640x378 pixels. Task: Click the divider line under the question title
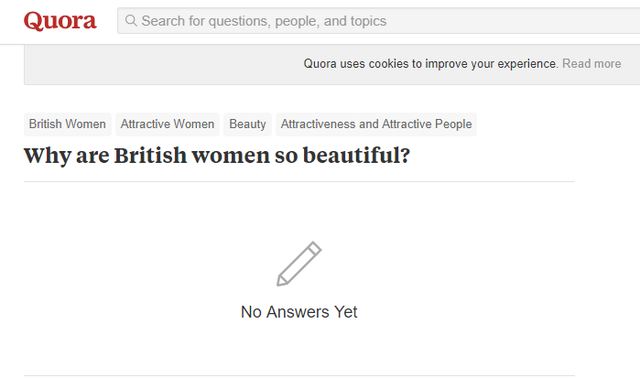pos(299,182)
